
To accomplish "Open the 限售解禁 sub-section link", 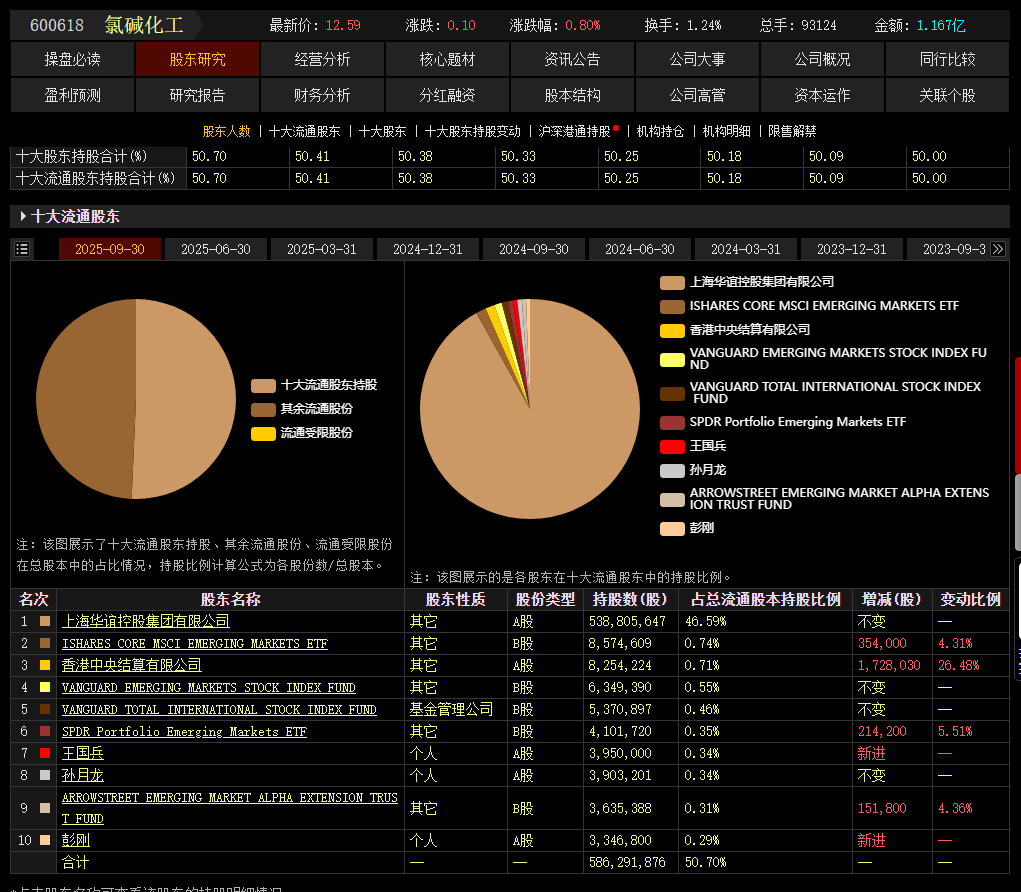I will point(792,132).
